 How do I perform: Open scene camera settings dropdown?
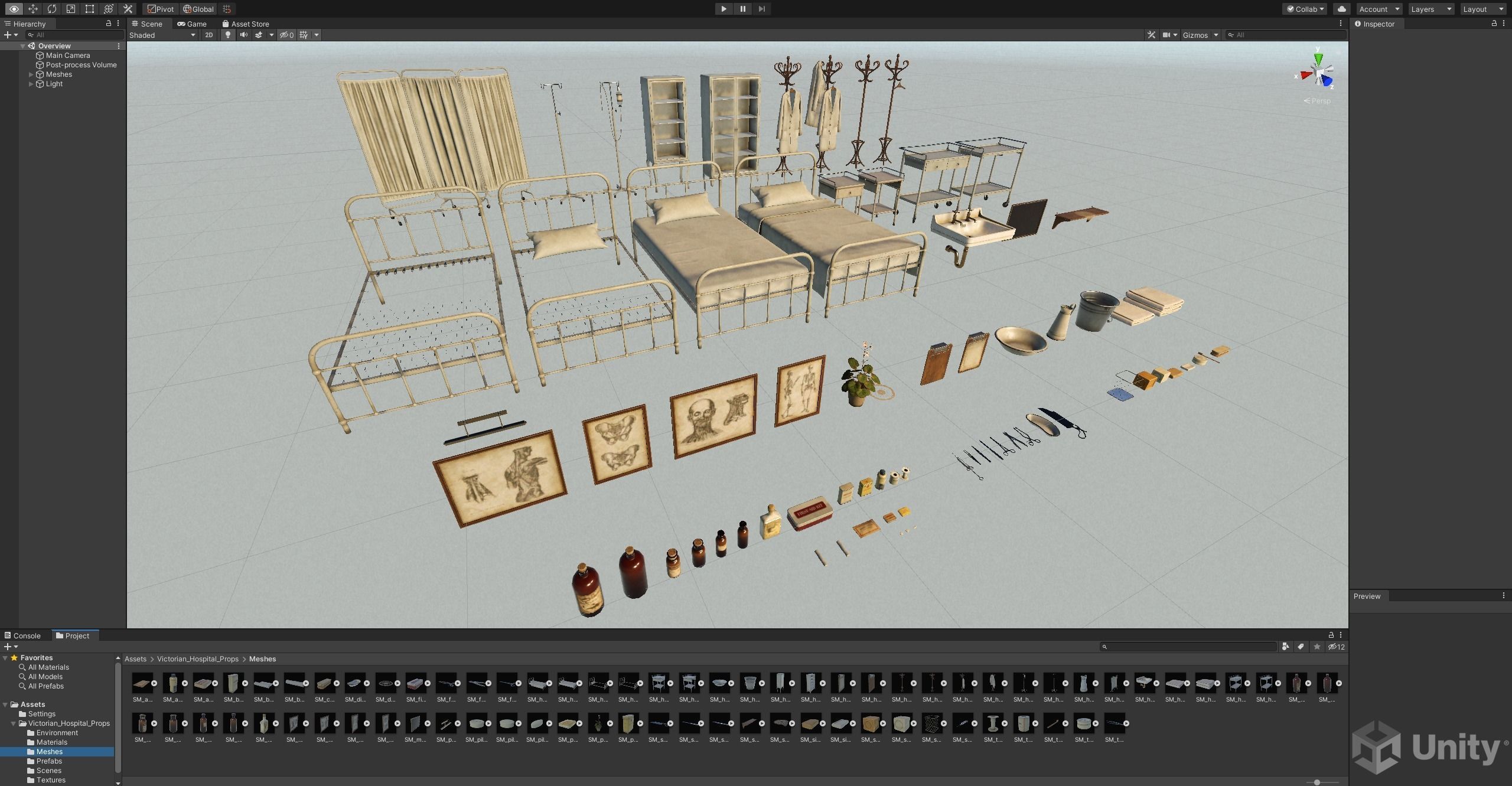[x=1170, y=35]
